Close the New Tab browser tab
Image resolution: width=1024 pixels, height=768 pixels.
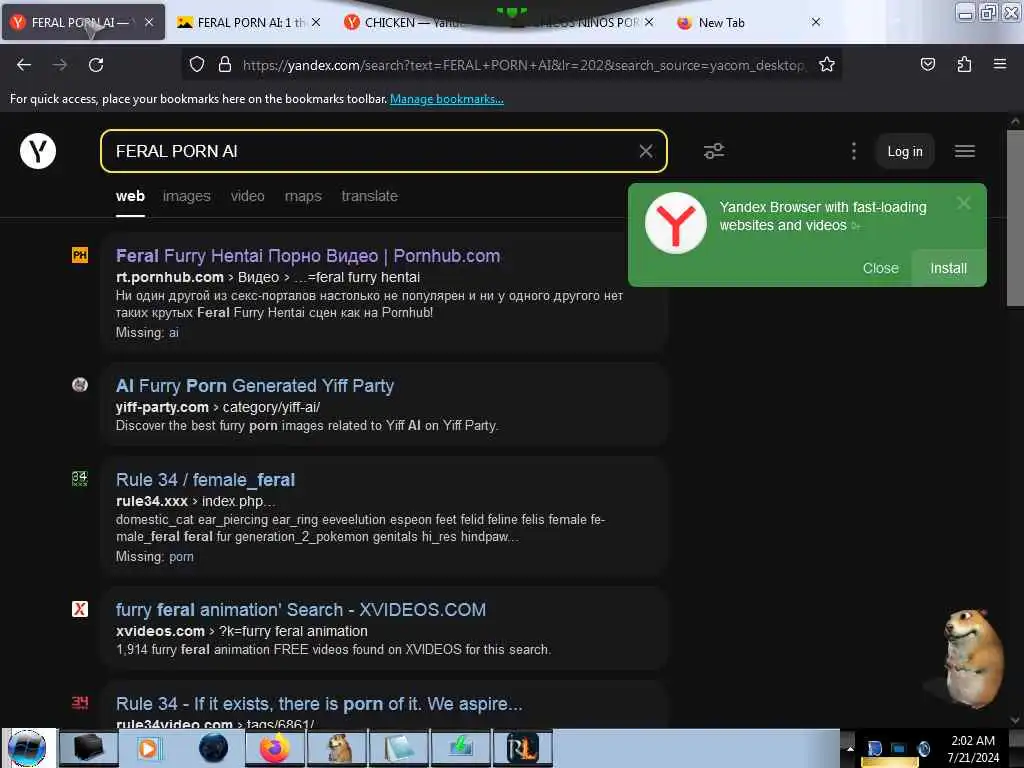coord(816,22)
